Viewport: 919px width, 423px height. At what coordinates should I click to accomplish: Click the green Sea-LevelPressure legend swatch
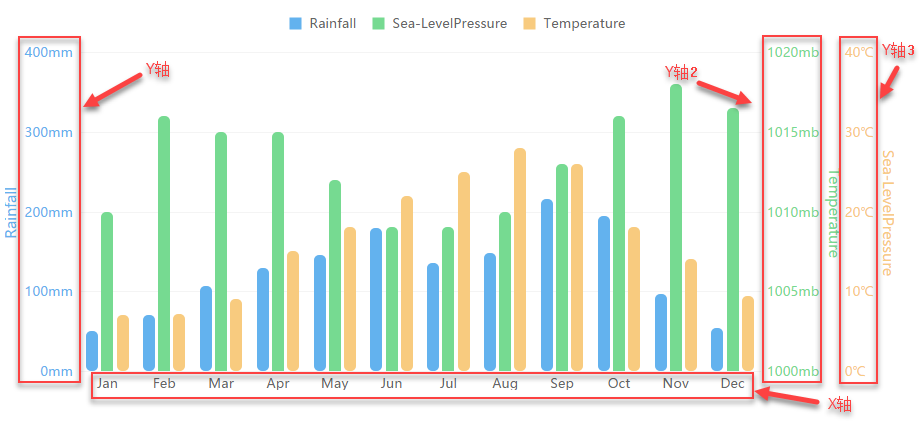(x=379, y=23)
